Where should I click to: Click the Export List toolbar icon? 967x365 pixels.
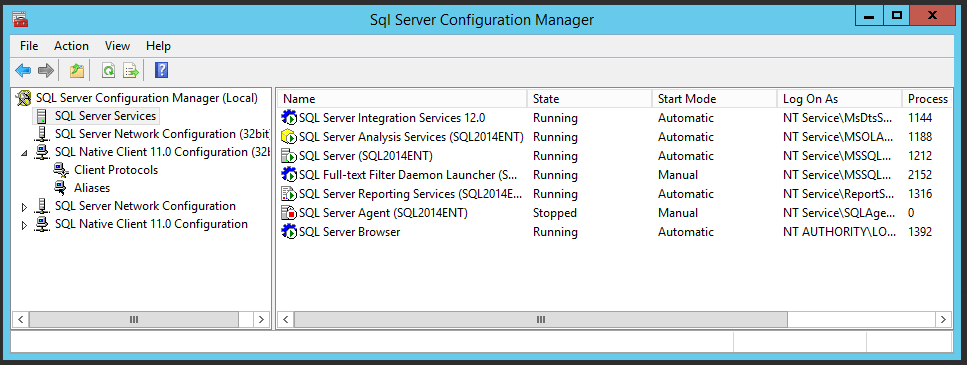(x=131, y=71)
